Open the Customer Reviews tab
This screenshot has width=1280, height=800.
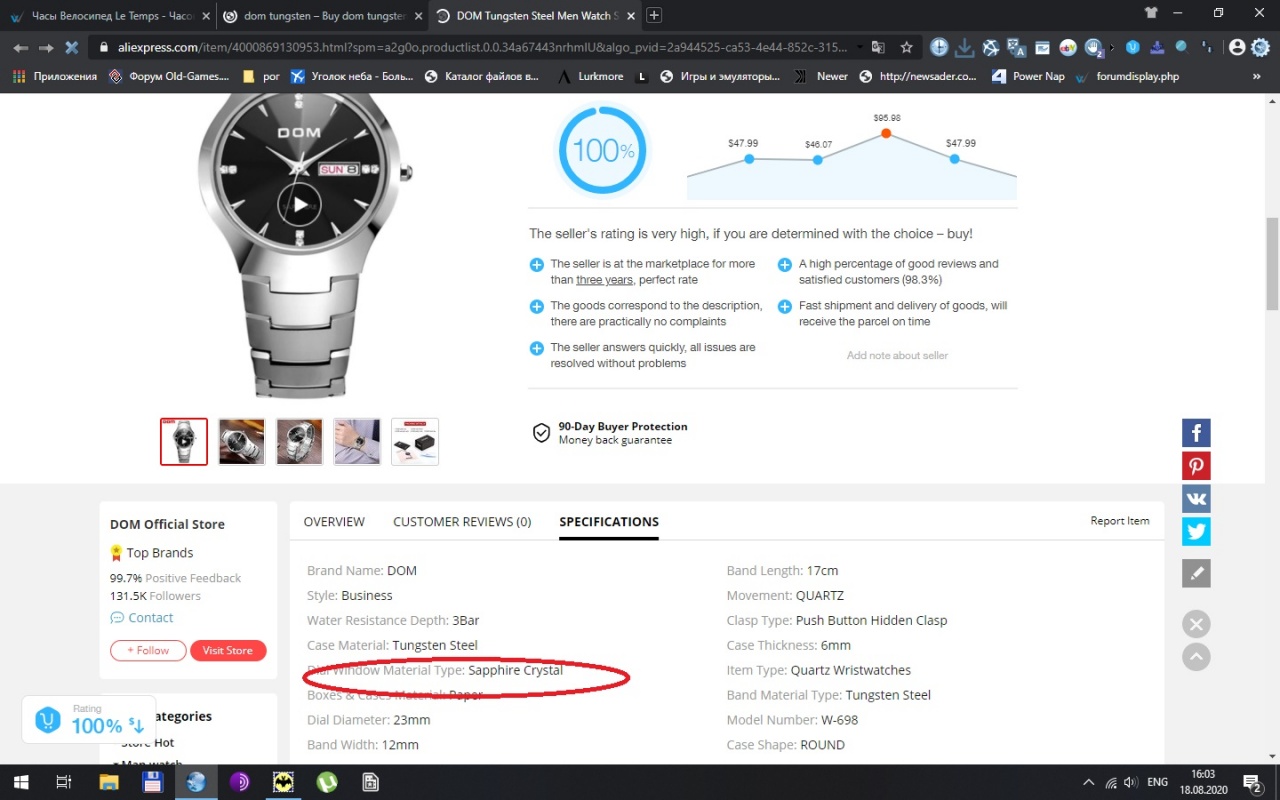pos(461,522)
